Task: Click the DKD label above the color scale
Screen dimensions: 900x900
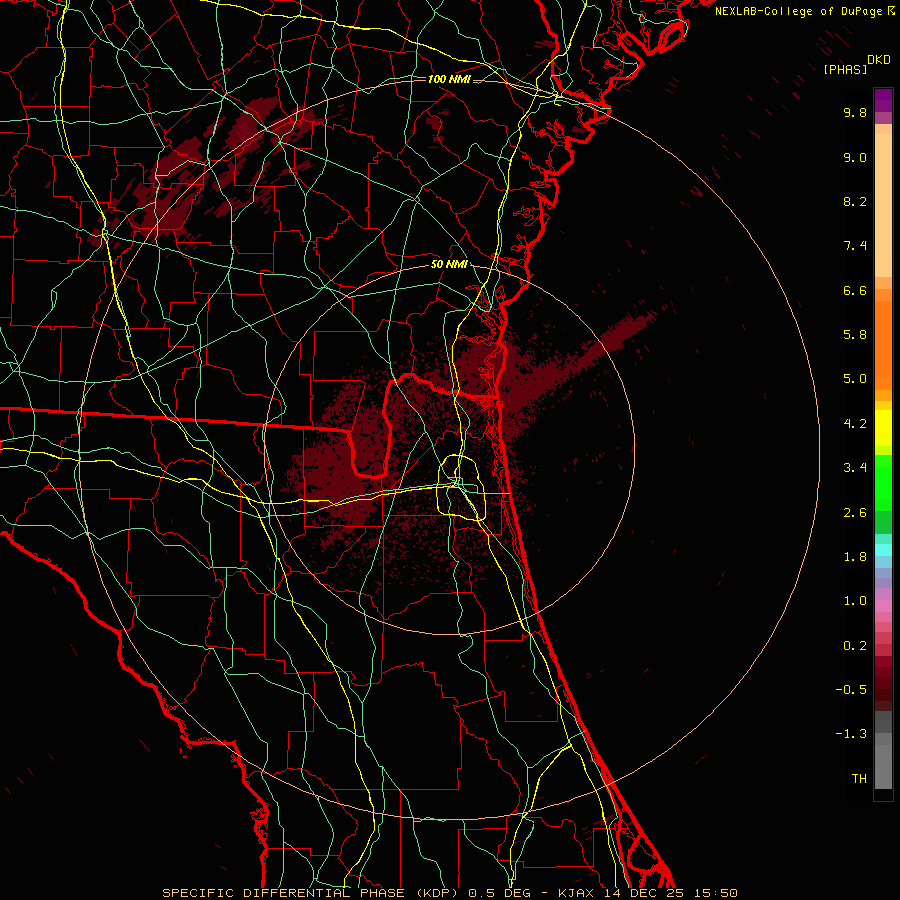Action: (879, 60)
